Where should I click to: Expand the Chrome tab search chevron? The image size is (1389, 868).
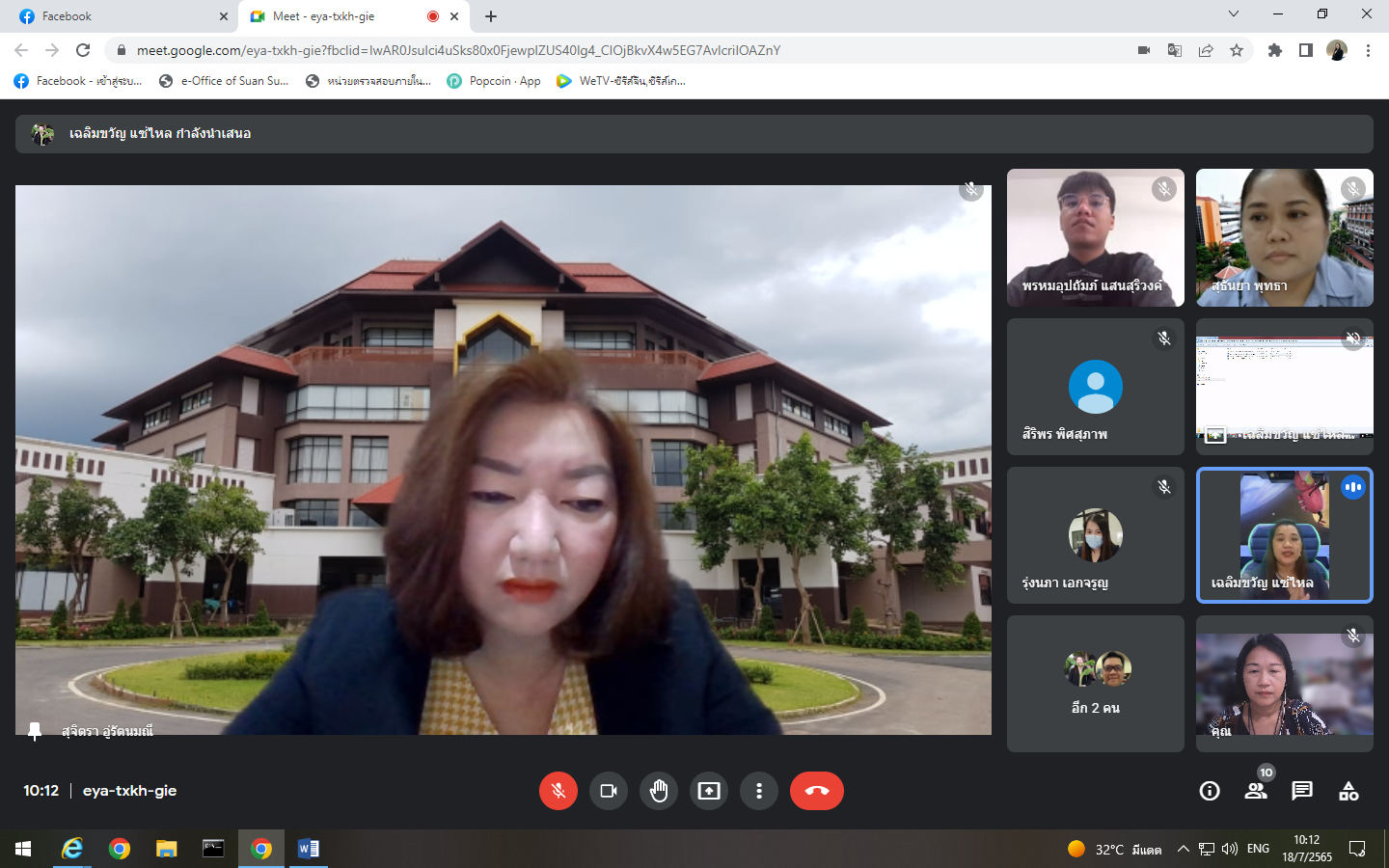click(x=1234, y=14)
